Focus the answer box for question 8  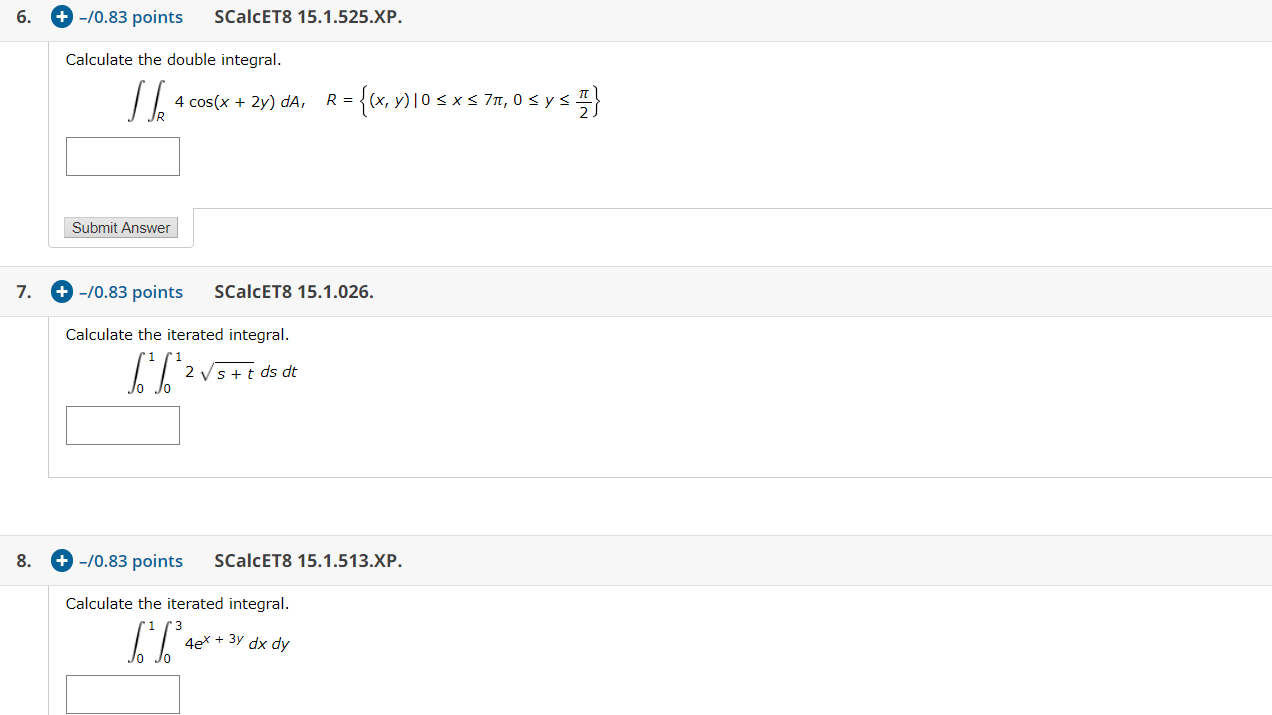pos(122,694)
